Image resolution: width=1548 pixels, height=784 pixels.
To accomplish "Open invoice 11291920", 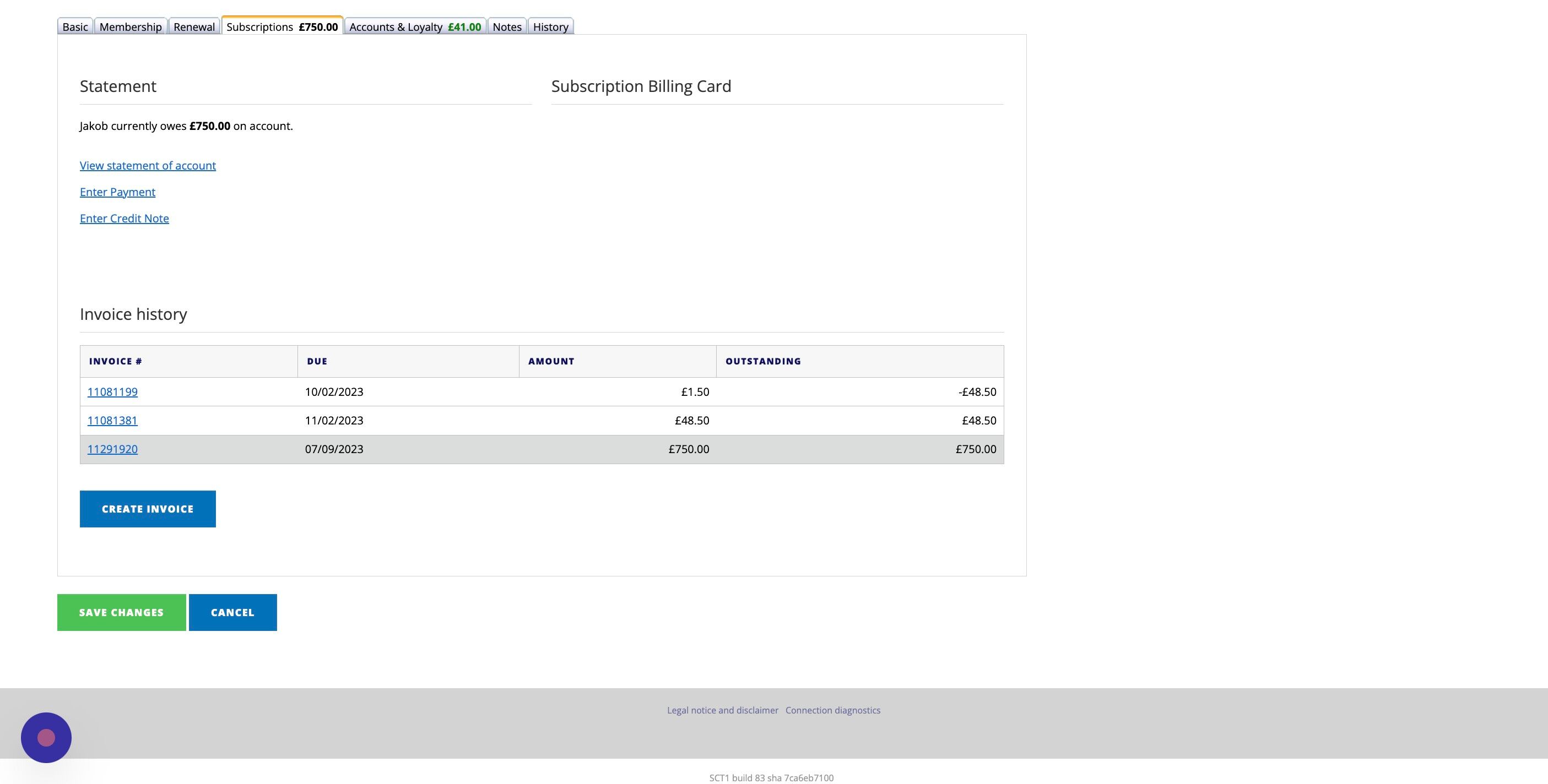I will (112, 449).
